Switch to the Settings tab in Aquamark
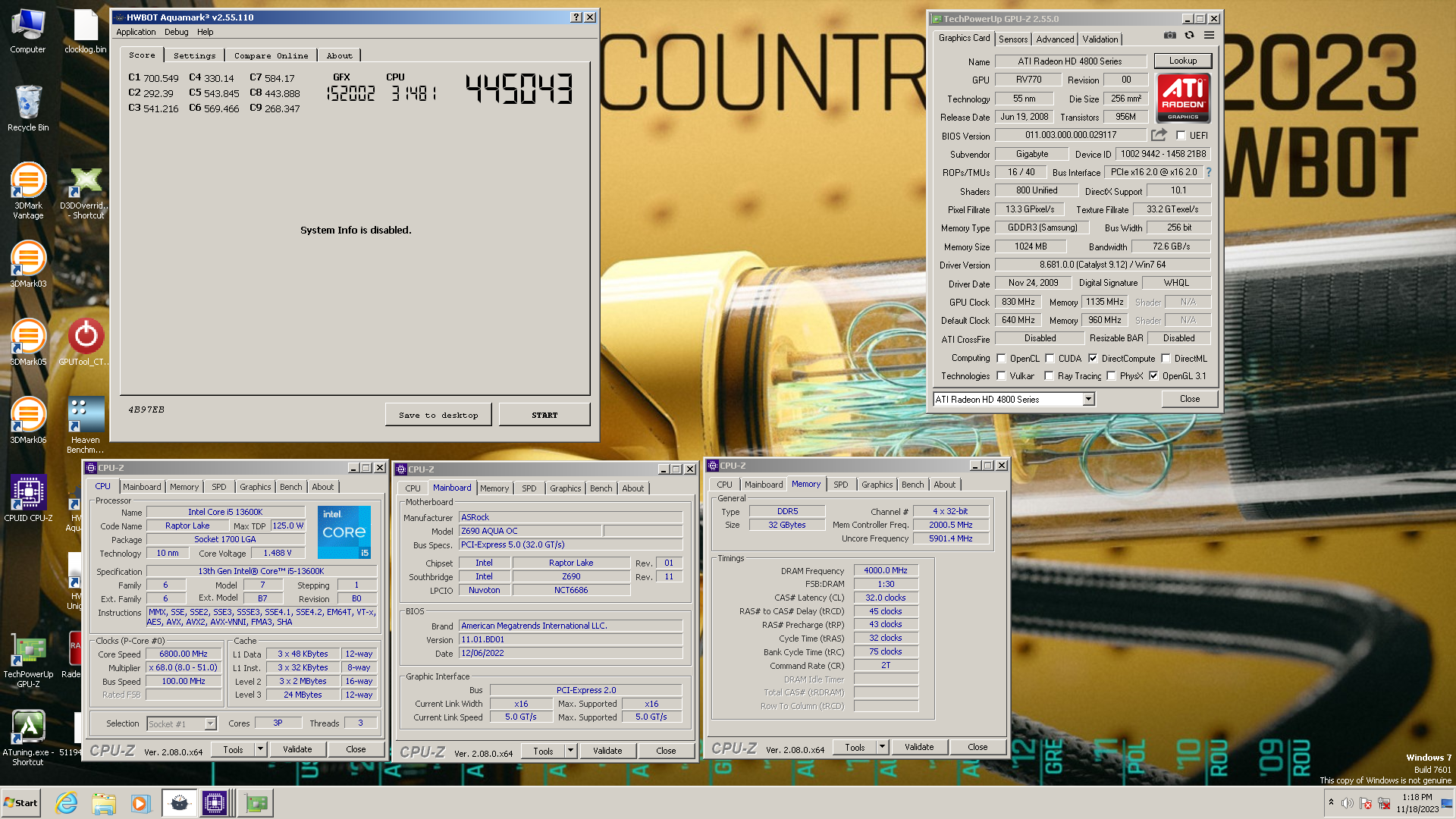1456x819 pixels. [x=194, y=55]
